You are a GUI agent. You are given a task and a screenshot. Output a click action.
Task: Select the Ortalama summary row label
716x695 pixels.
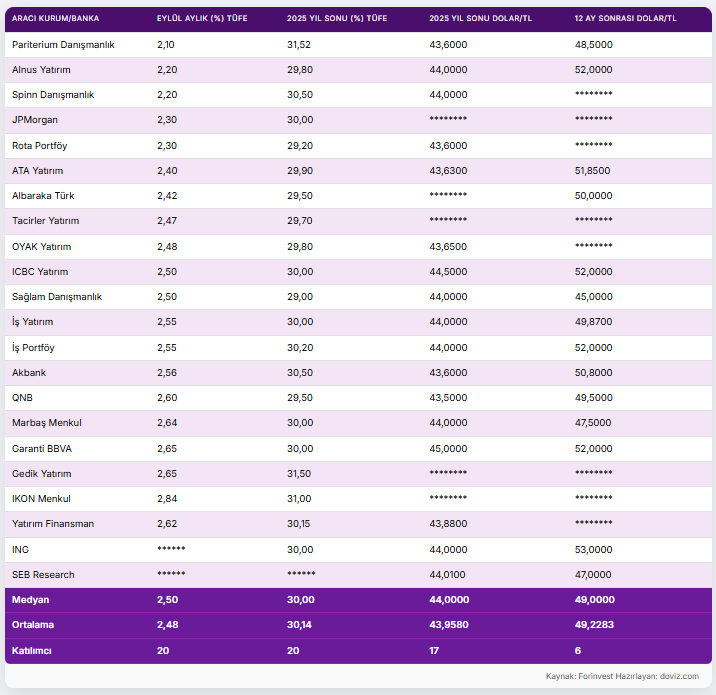click(33, 625)
